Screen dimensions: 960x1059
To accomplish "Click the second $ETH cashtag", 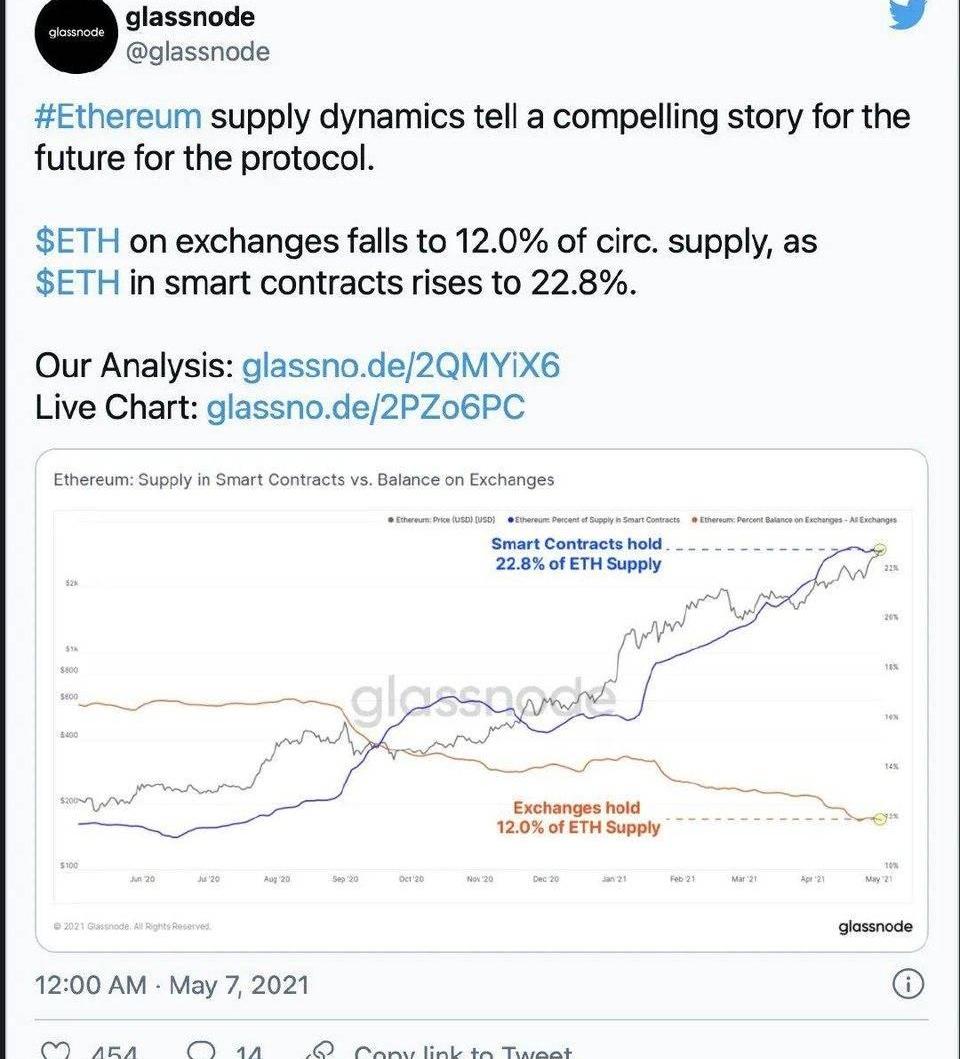I will (x=77, y=282).
